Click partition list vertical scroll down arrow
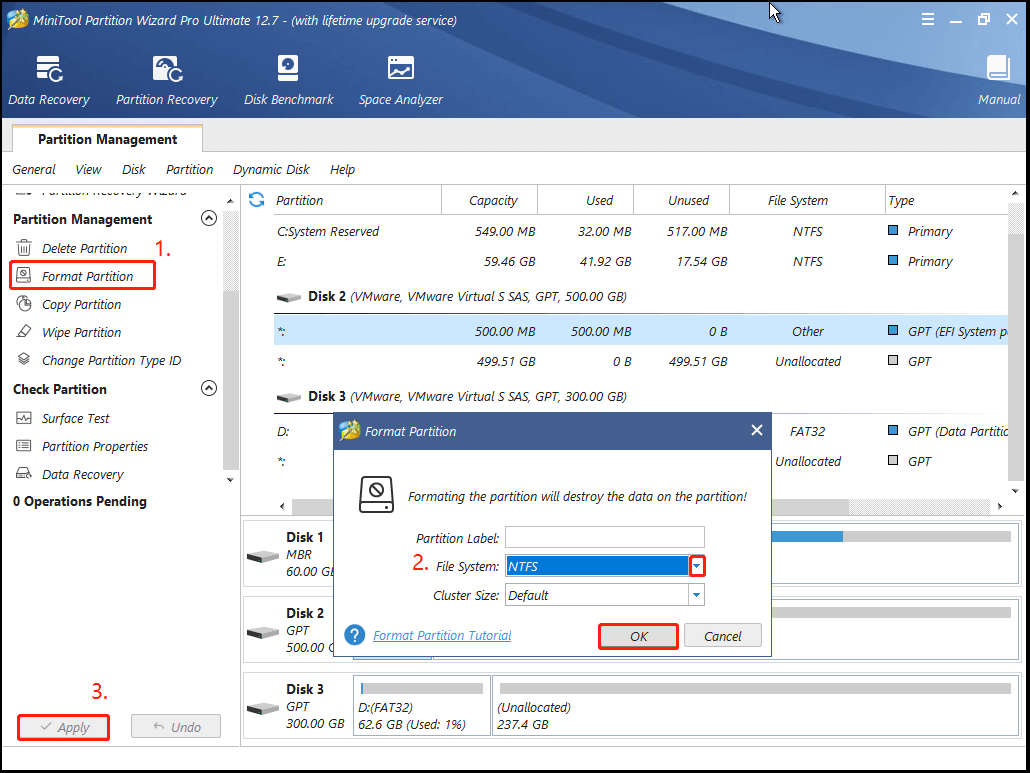 point(1015,491)
